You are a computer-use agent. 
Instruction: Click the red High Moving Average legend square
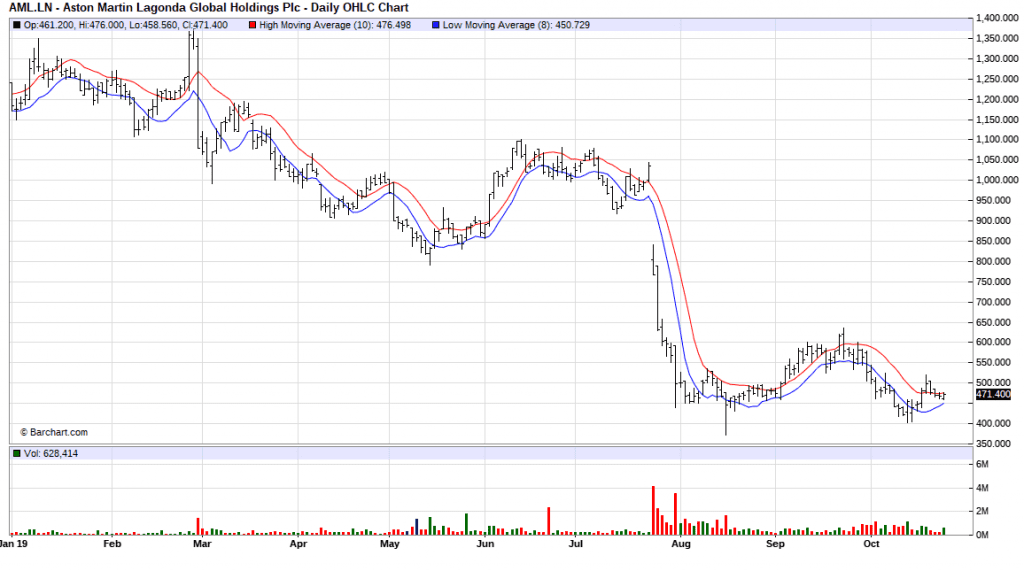pos(251,25)
